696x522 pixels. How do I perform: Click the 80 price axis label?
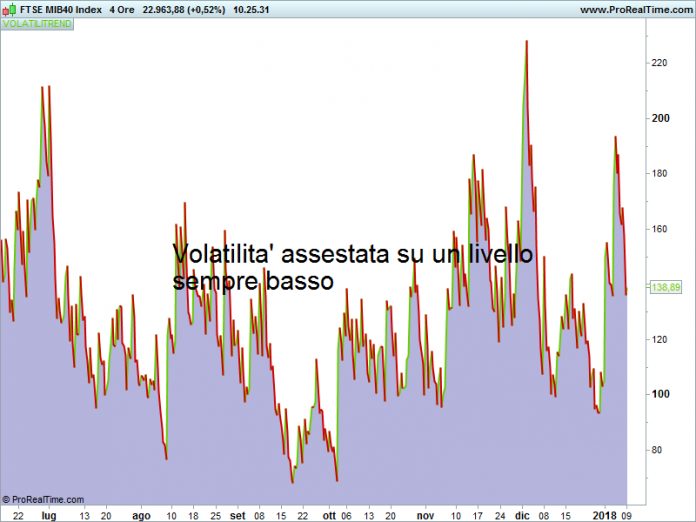[657, 450]
